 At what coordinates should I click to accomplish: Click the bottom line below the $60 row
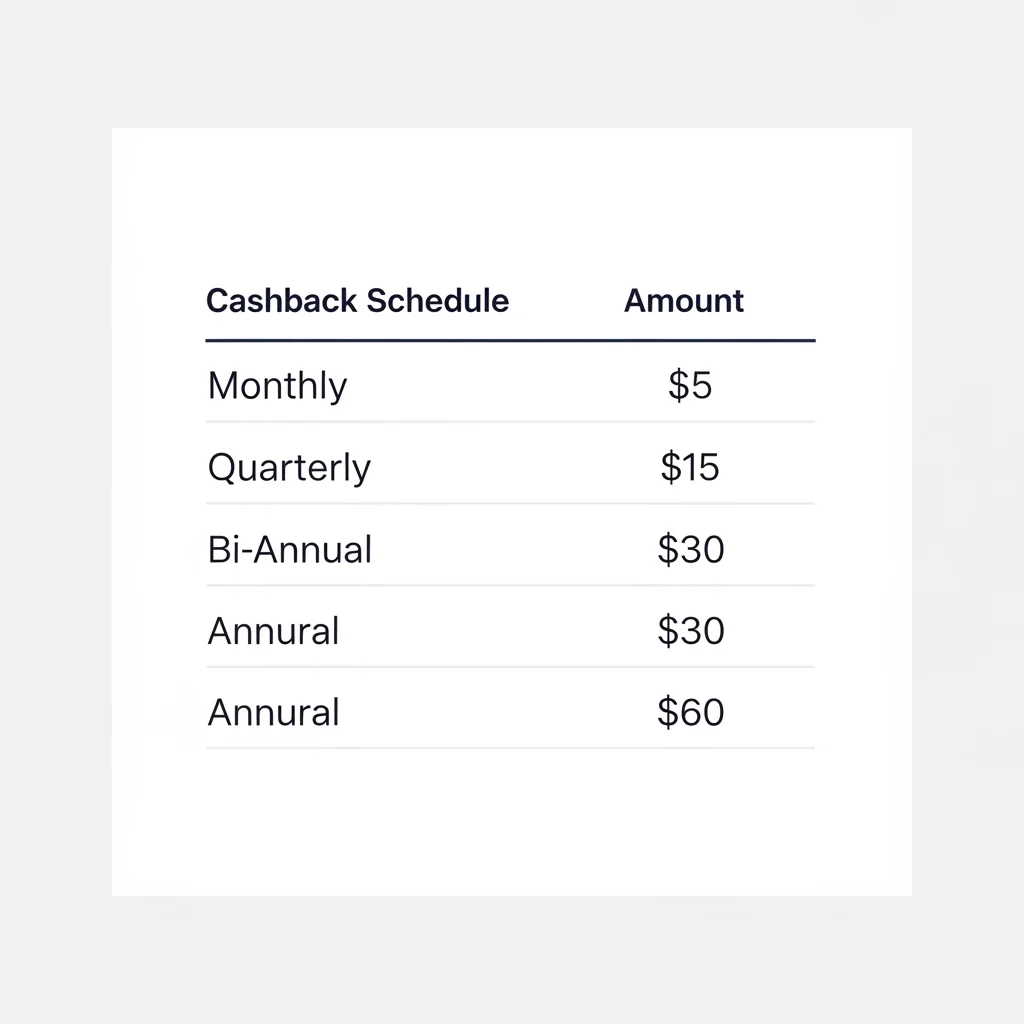pos(510,748)
